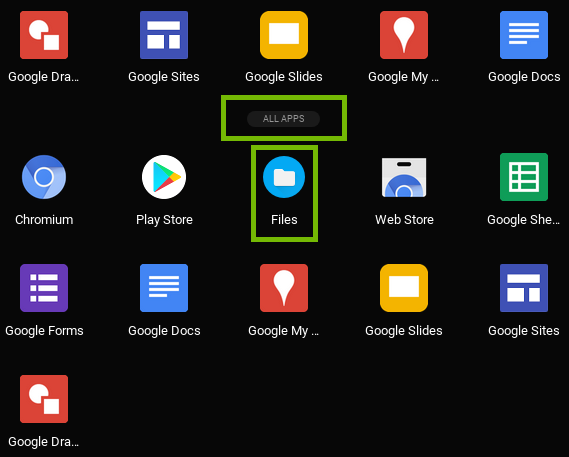Open Google Docs icon beside Google Forms

click(164, 288)
